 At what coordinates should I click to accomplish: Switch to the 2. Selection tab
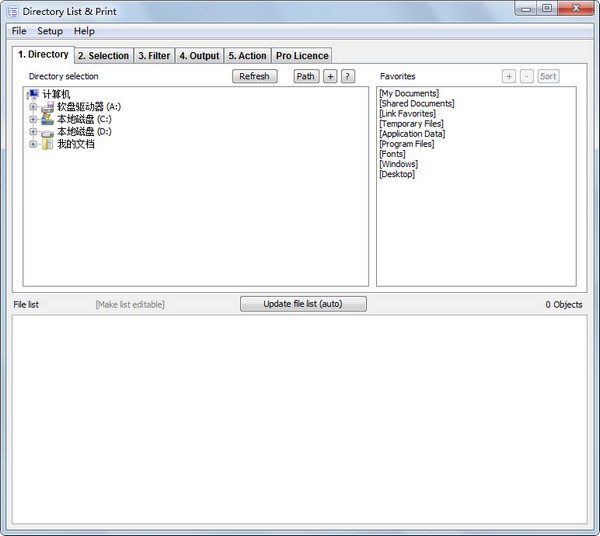pos(103,56)
